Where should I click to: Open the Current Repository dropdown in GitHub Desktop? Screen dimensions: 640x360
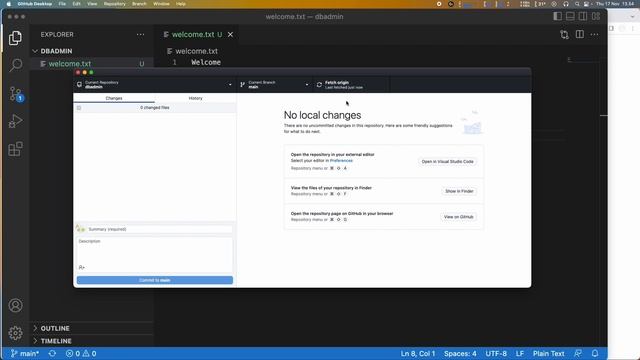click(154, 84)
